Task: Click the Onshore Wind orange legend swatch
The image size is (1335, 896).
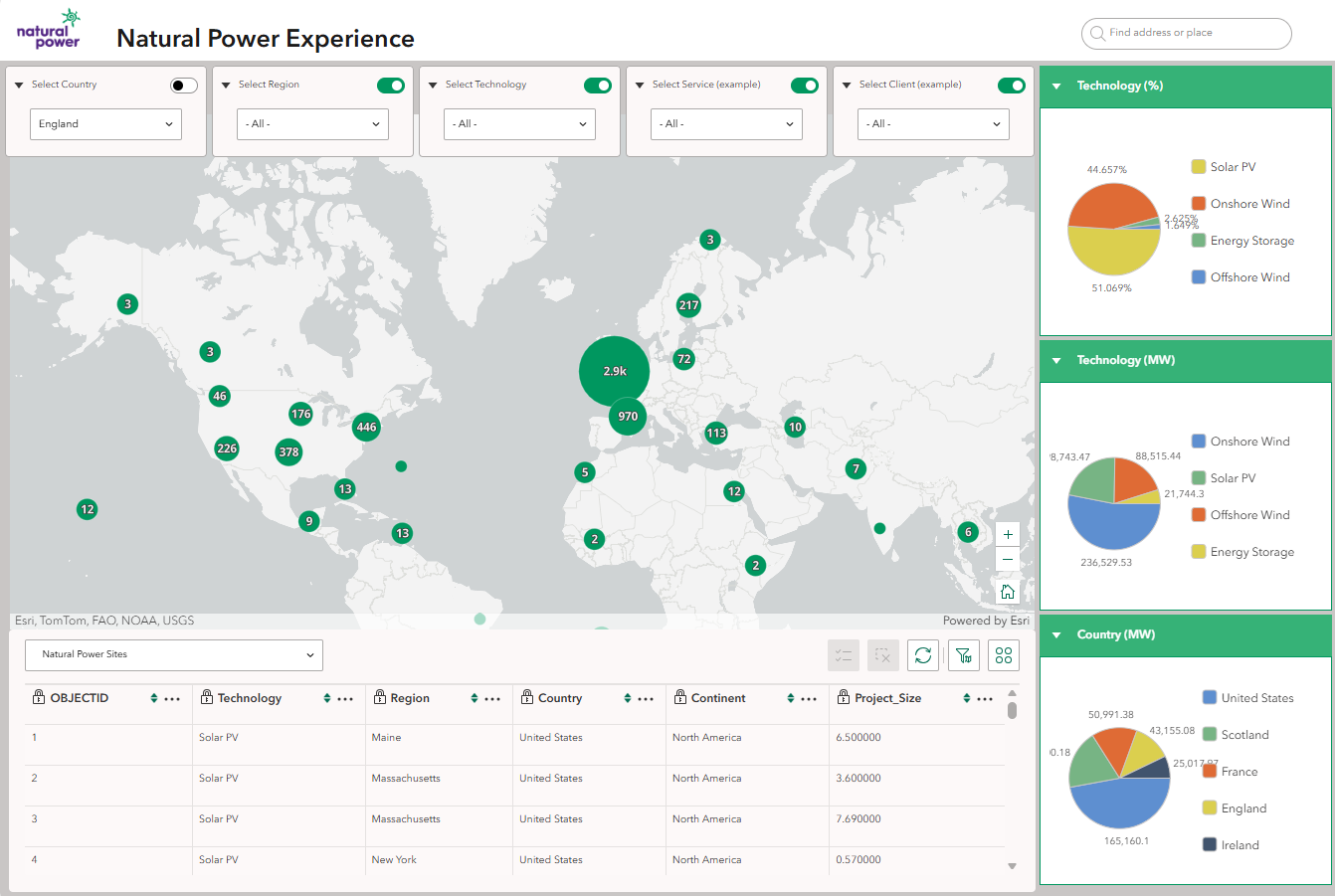Action: (x=1199, y=204)
